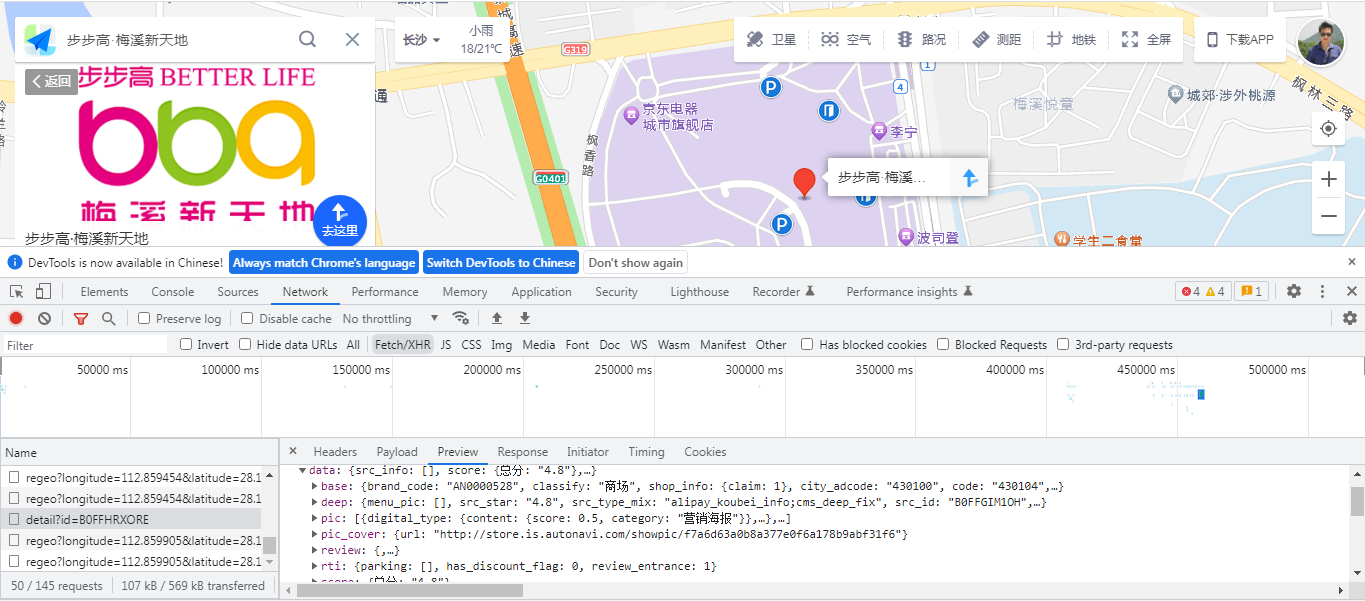1365x601 pixels.
Task: Click Export HAR download icon
Action: [524, 318]
